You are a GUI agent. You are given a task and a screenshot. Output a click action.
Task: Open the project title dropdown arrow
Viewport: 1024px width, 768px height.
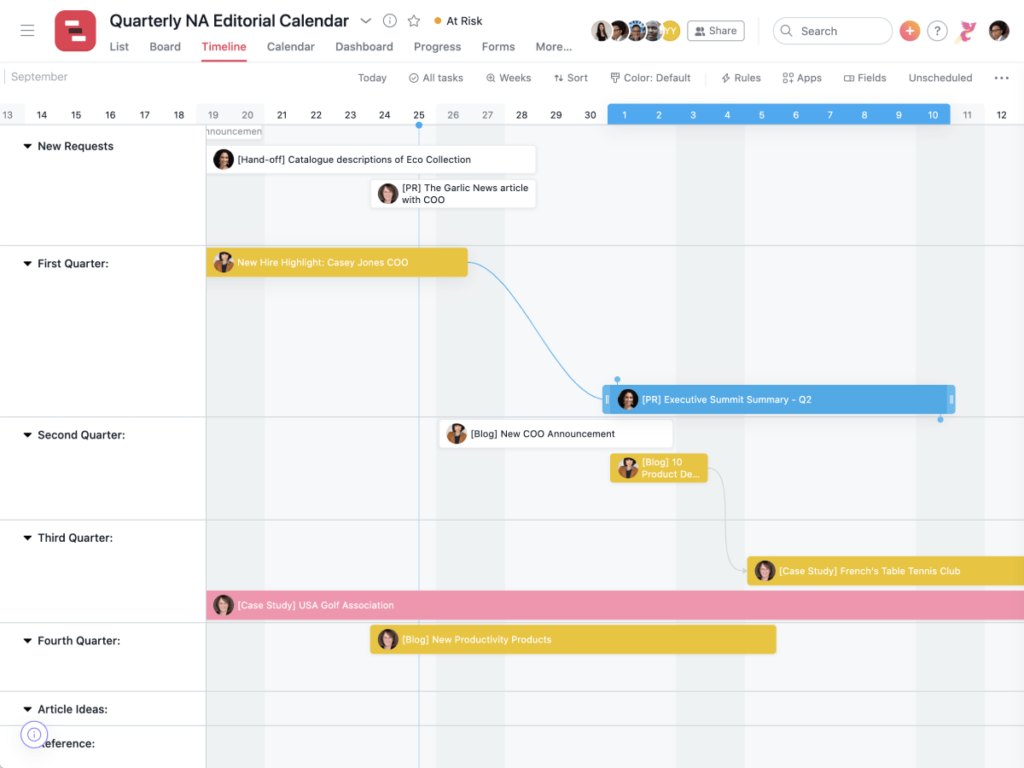click(x=366, y=20)
